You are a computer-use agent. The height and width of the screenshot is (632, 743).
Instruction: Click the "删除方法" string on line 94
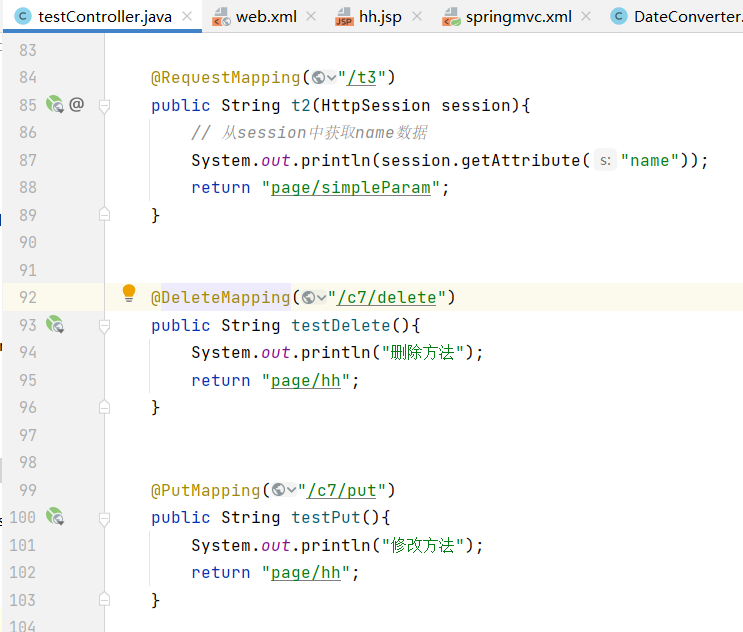pyautogui.click(x=422, y=352)
